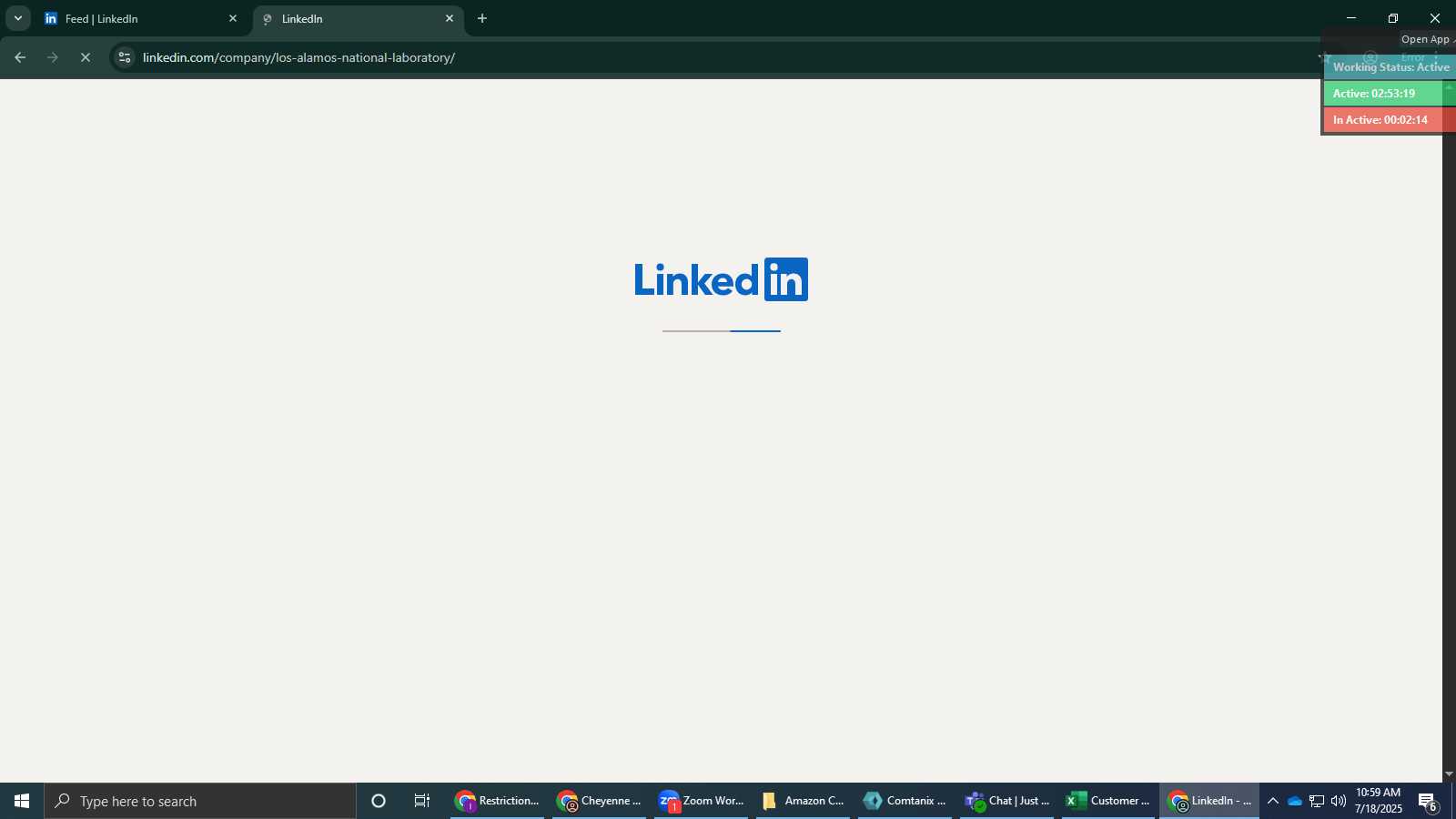Close the loading LinkedIn tab
Screen dimensions: 1456x819
tap(449, 18)
